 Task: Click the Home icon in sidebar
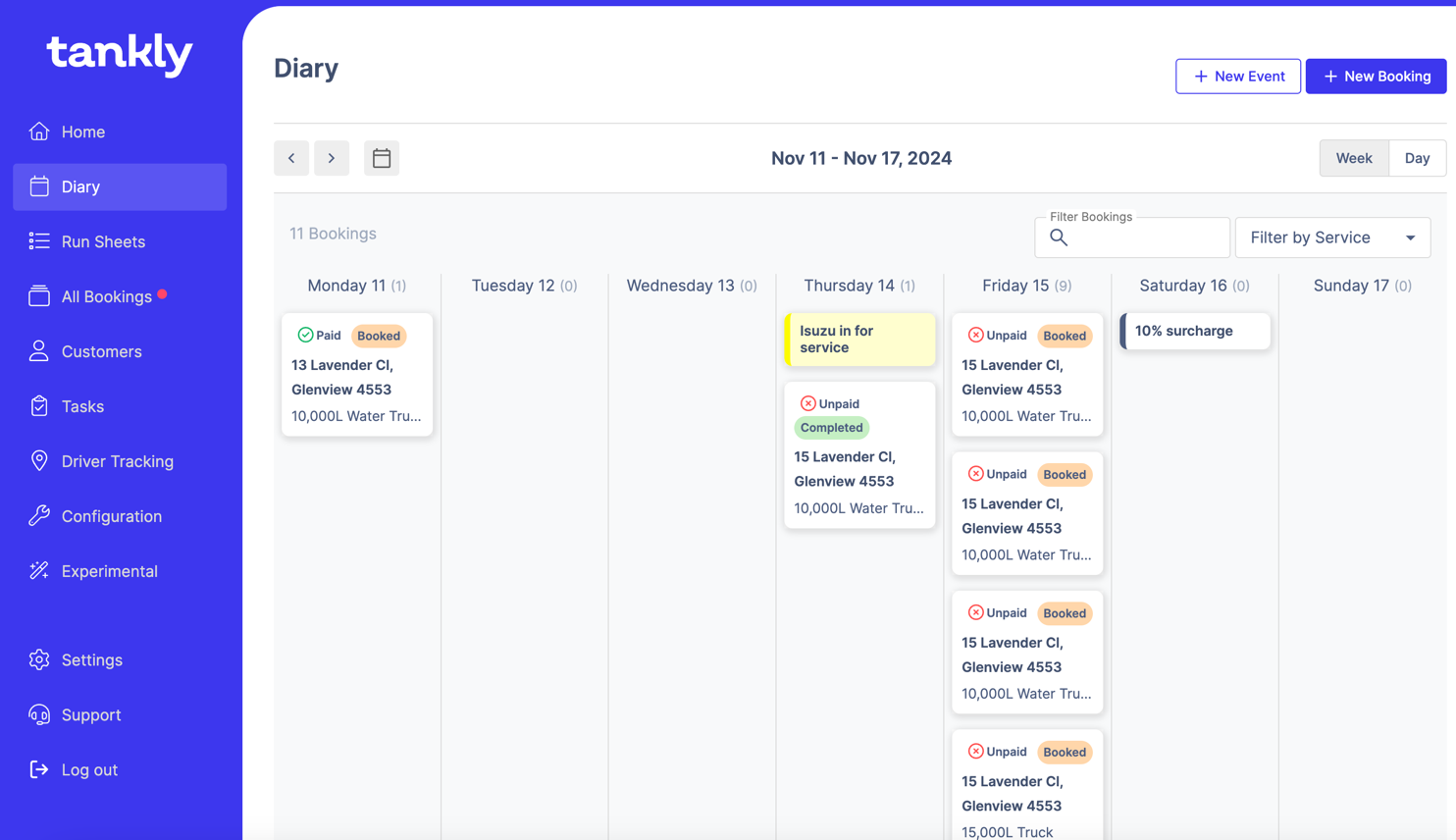(x=39, y=131)
